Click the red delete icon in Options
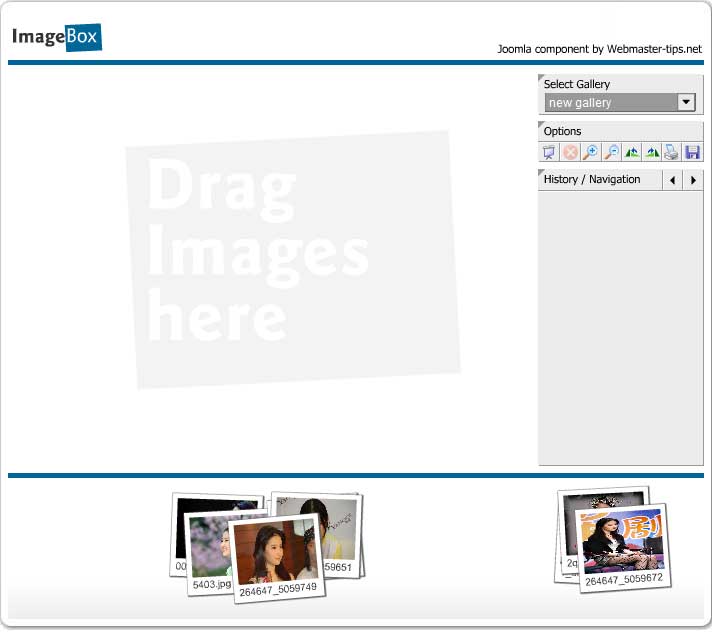 (x=570, y=153)
